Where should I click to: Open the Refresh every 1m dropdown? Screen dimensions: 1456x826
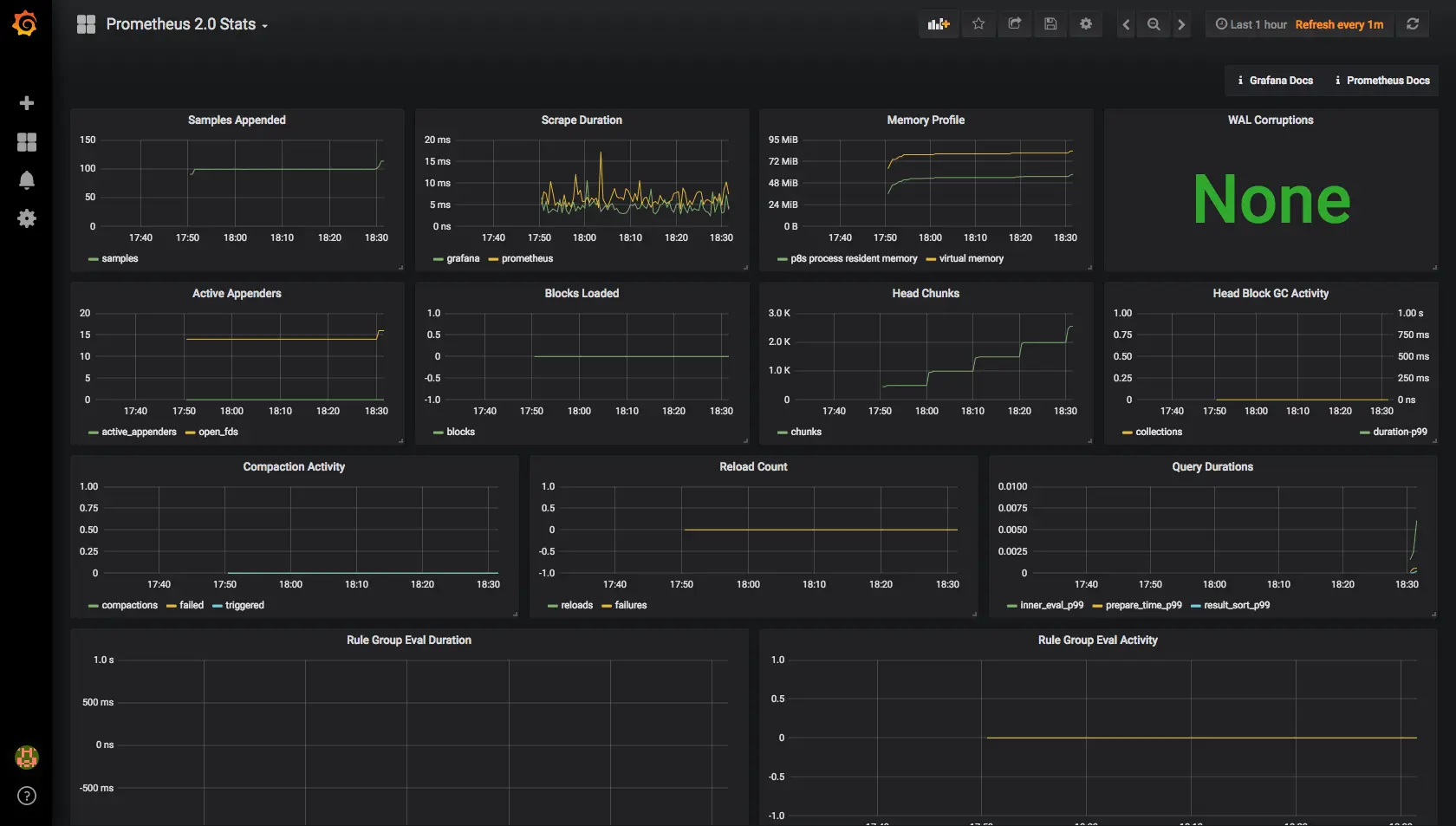pos(1338,23)
